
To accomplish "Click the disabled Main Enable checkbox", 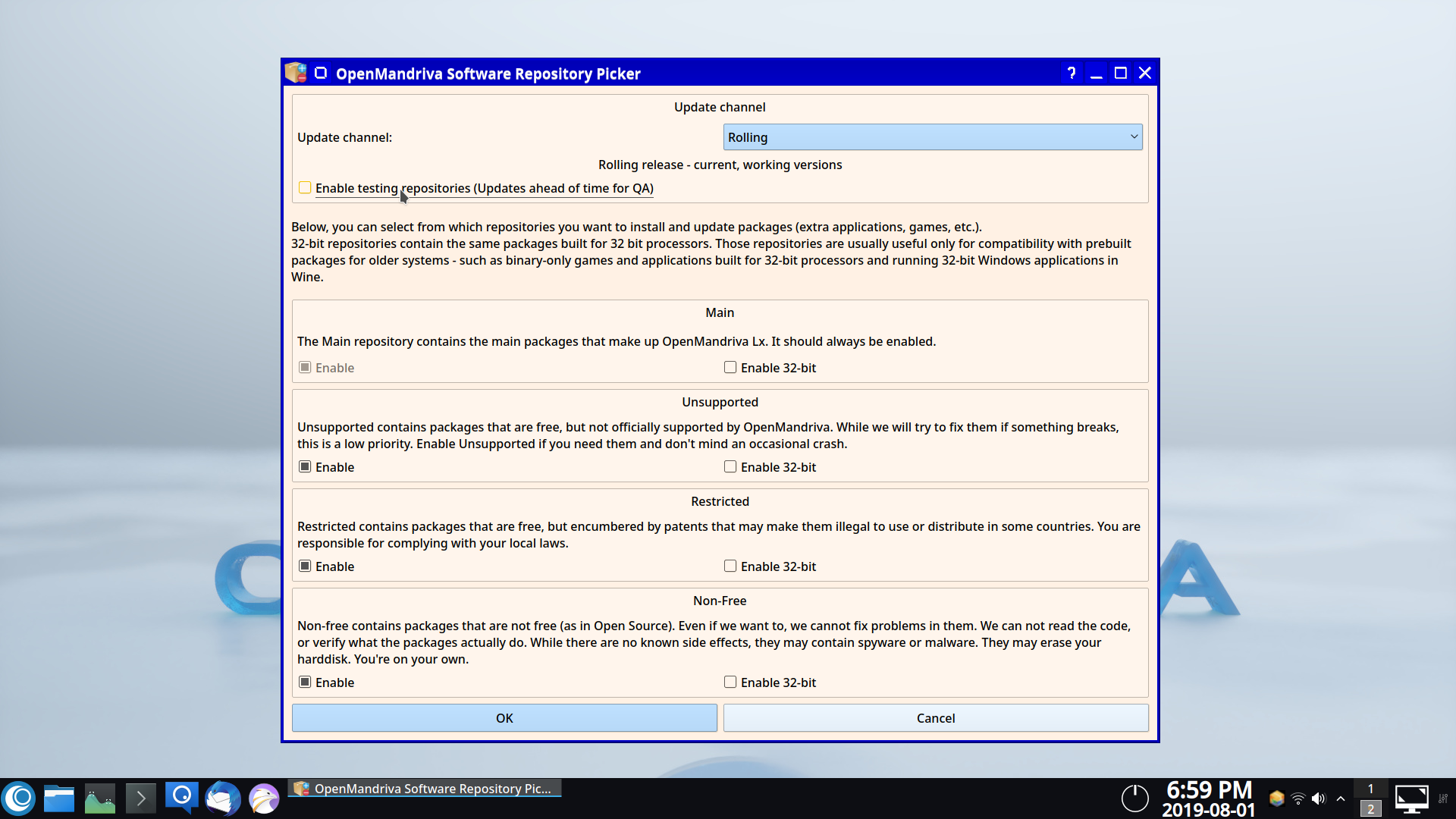I will (x=305, y=368).
